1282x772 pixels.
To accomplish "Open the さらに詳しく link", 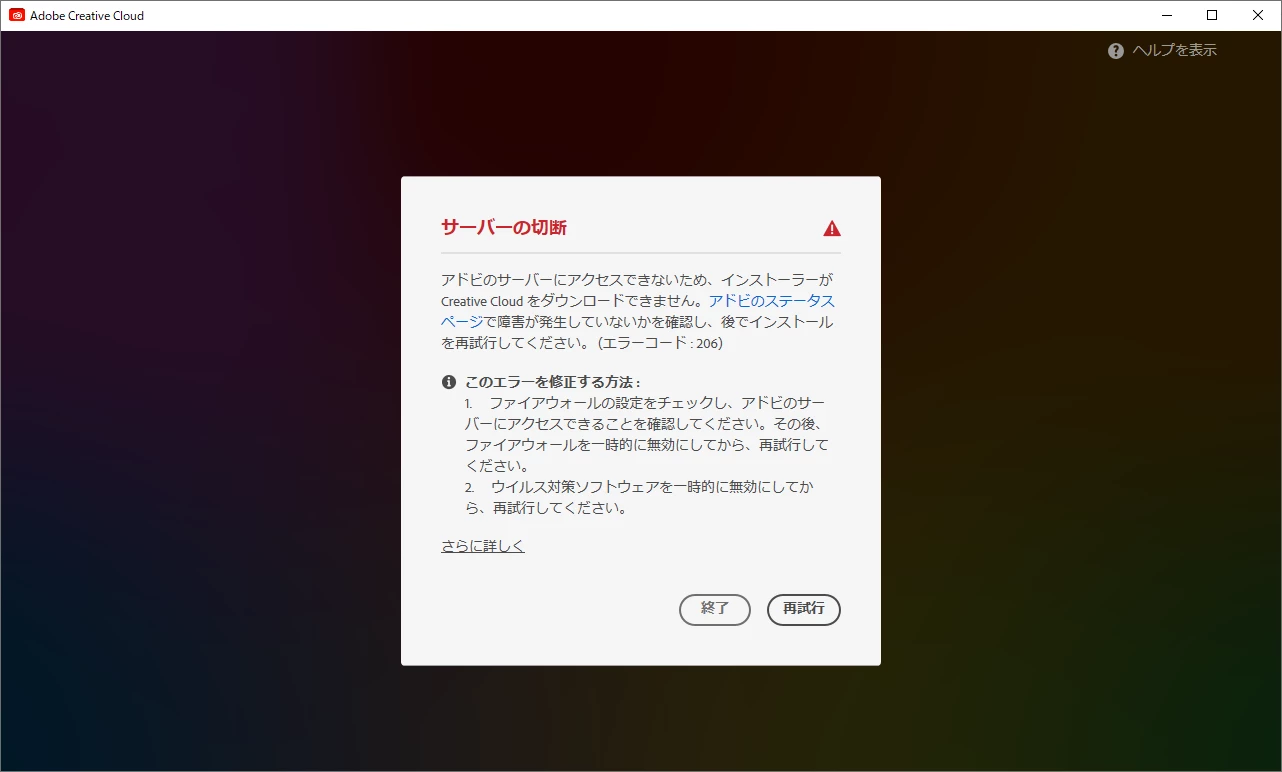I will 483,546.
